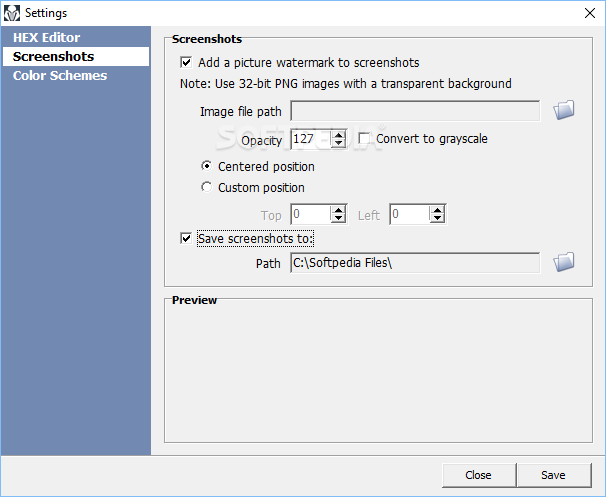Decrease Opacity value with down arrow

click(339, 143)
